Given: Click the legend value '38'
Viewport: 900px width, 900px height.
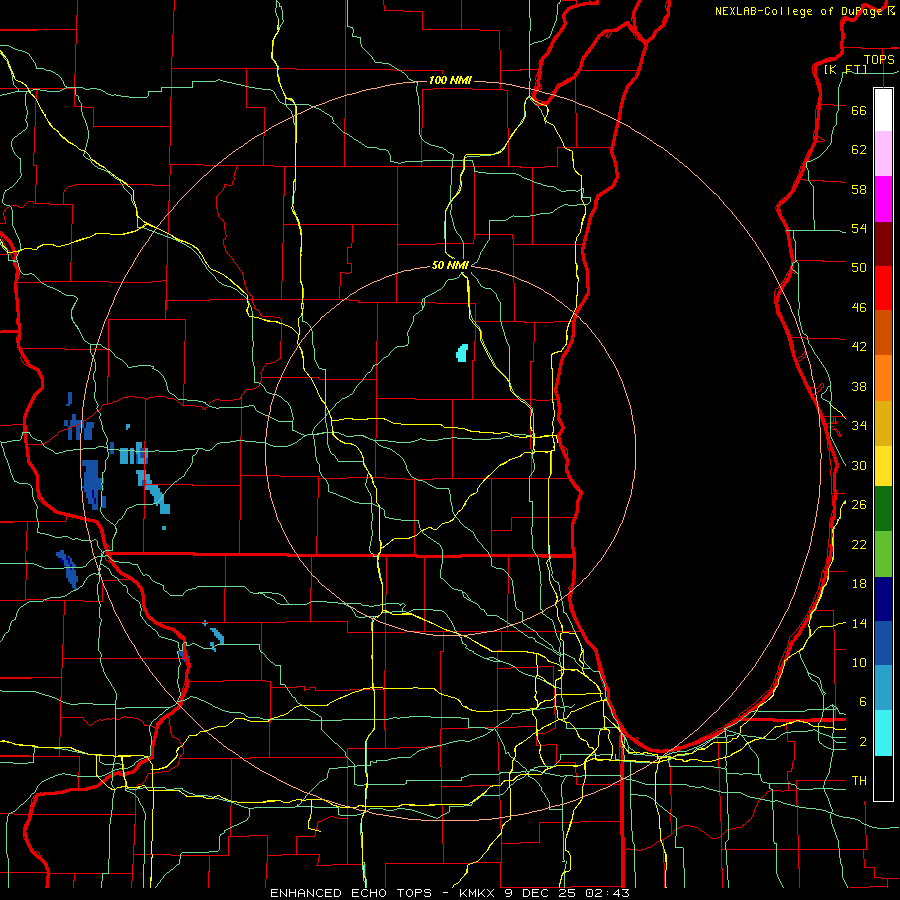Looking at the screenshot, I should (859, 386).
